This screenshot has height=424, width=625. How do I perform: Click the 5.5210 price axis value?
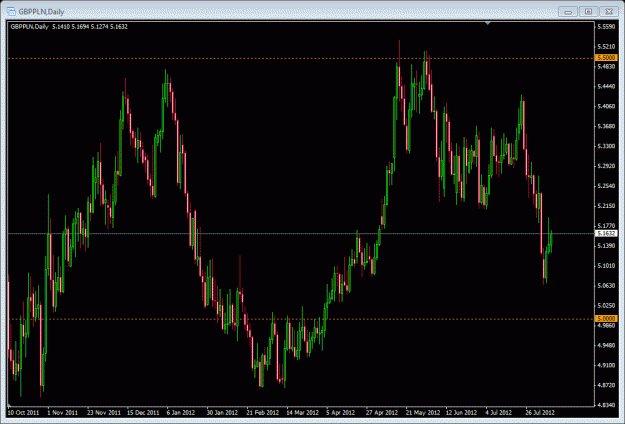click(606, 47)
